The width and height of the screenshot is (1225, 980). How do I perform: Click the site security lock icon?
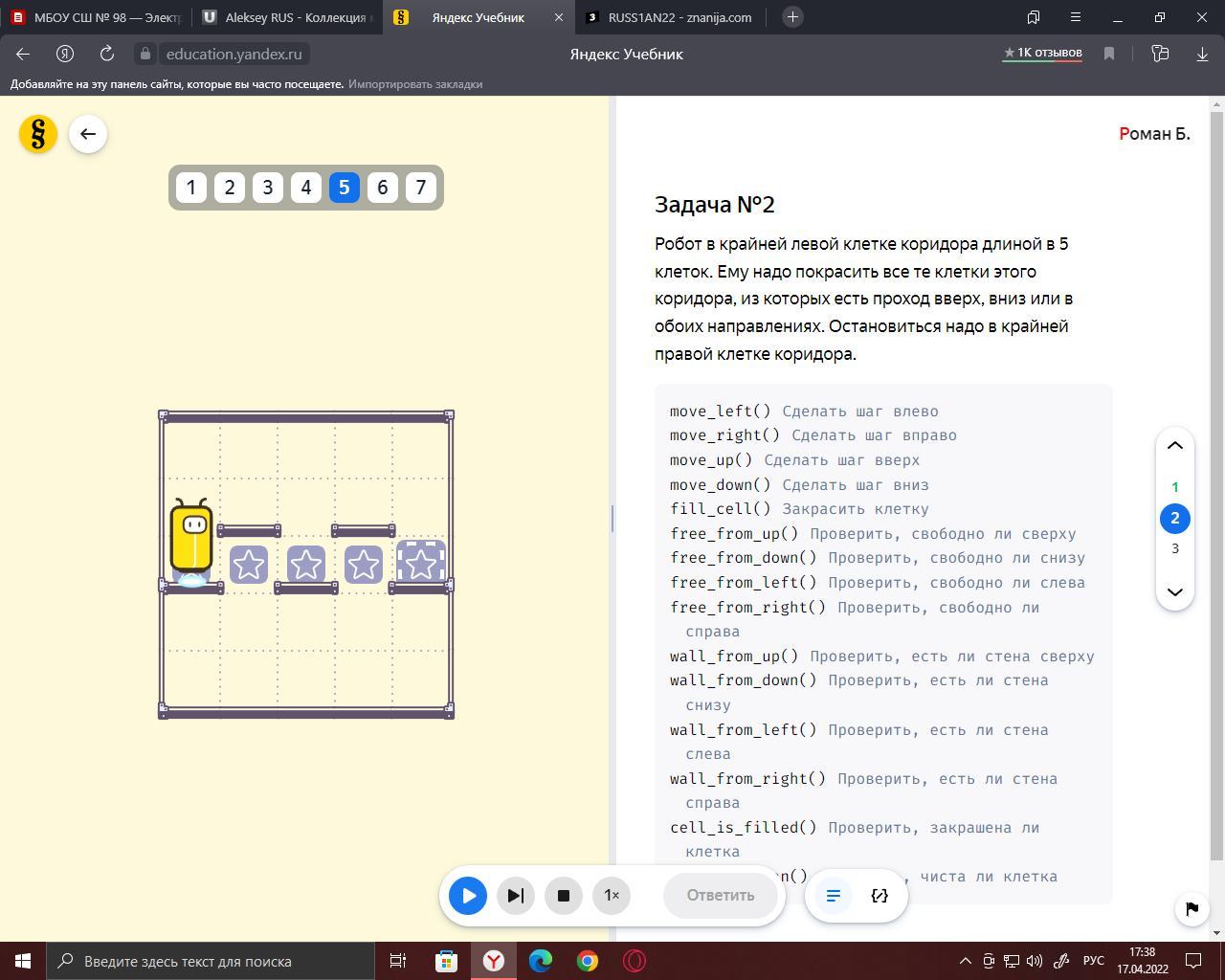(145, 55)
